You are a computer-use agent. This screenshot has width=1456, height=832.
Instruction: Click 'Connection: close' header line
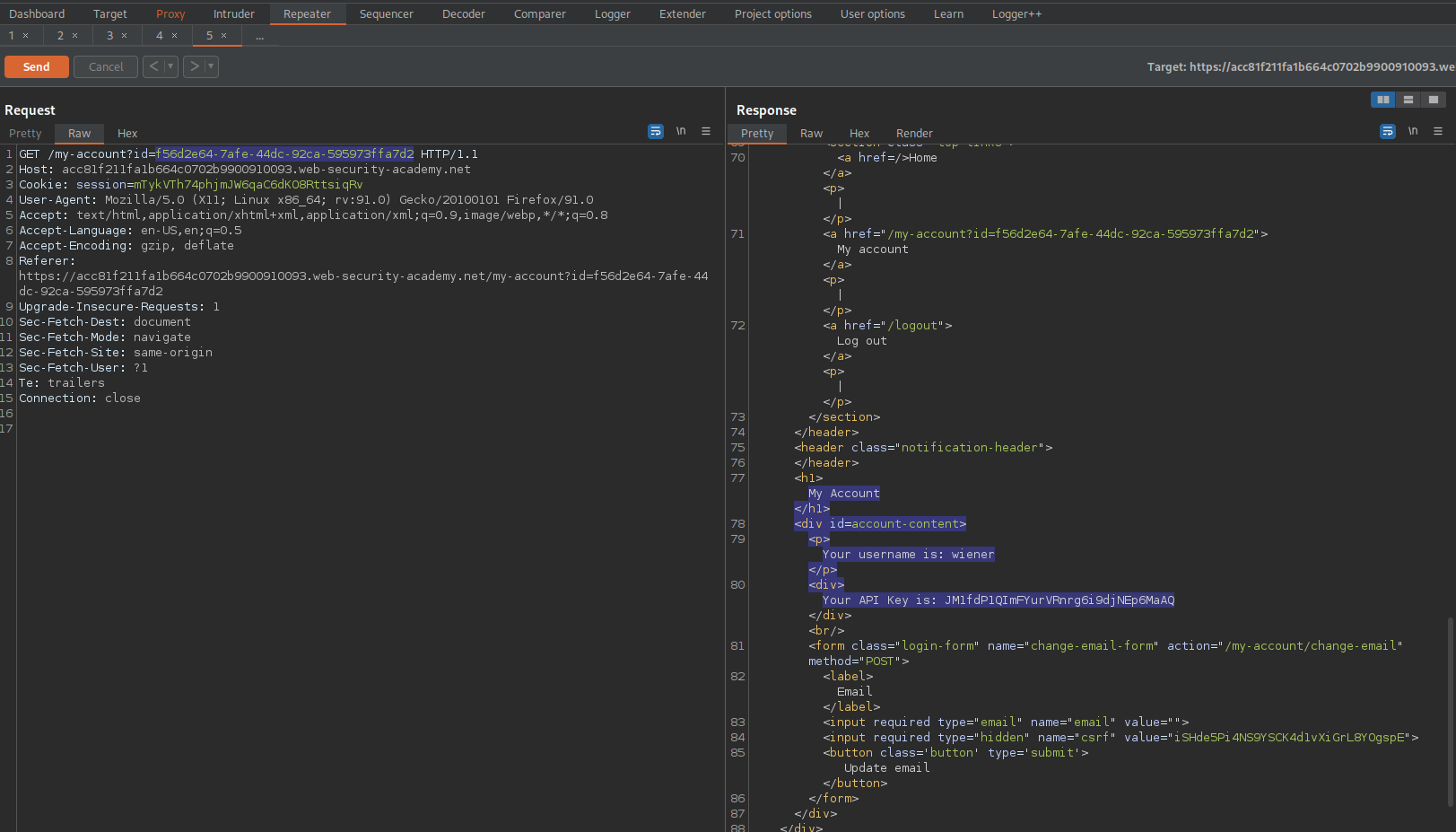[x=80, y=398]
